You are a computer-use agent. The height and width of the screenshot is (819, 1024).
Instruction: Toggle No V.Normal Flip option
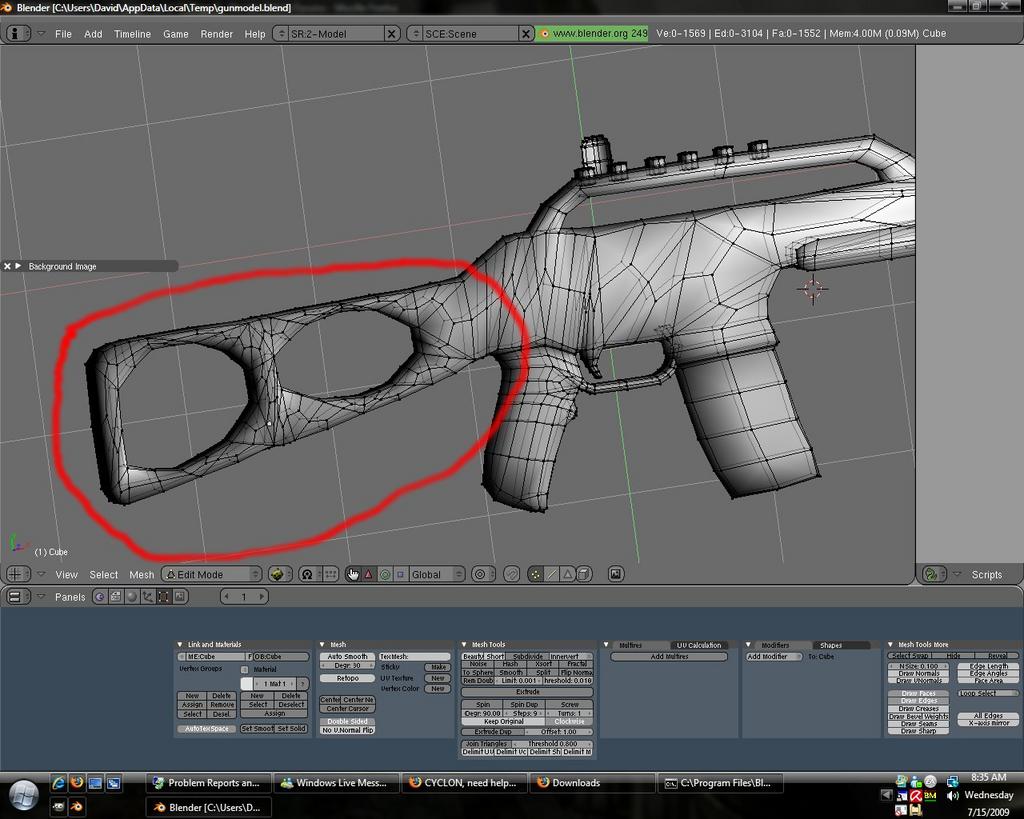[x=347, y=730]
